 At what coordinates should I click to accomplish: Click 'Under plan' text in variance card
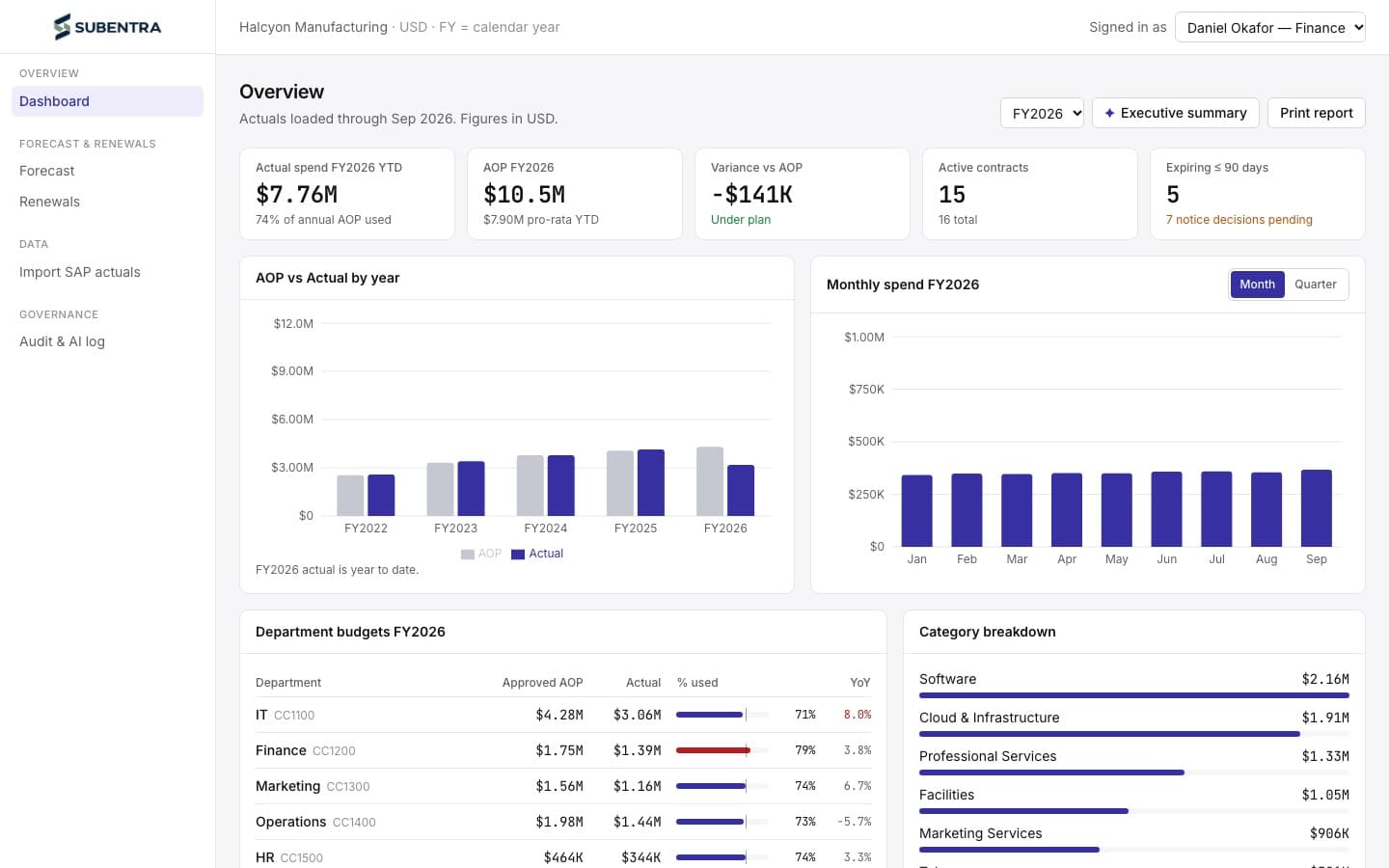point(741,220)
